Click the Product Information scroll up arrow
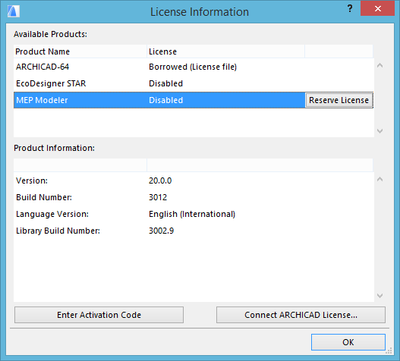The image size is (400, 361). pyautogui.click(x=380, y=179)
